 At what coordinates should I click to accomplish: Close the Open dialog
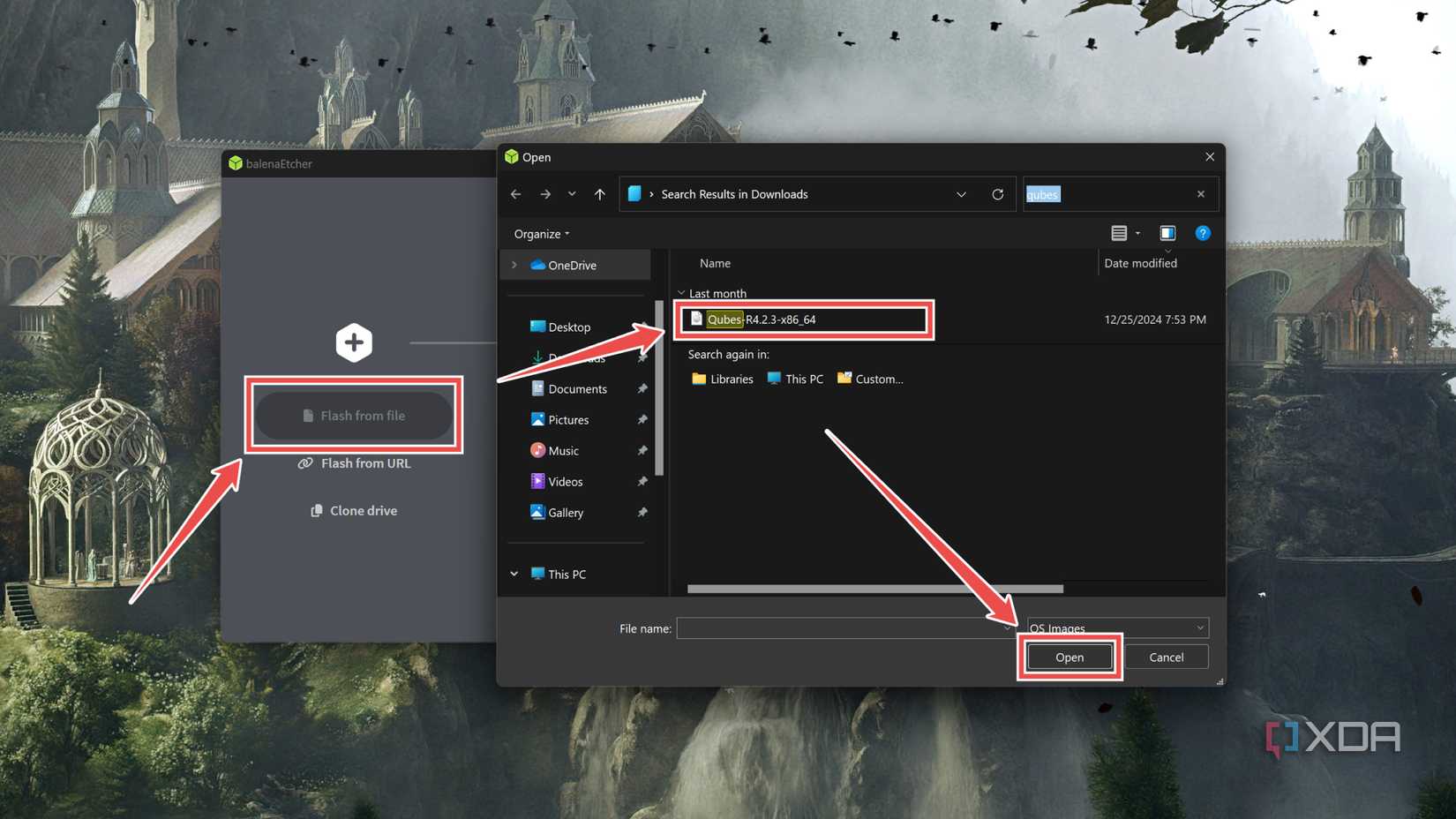coord(1210,157)
